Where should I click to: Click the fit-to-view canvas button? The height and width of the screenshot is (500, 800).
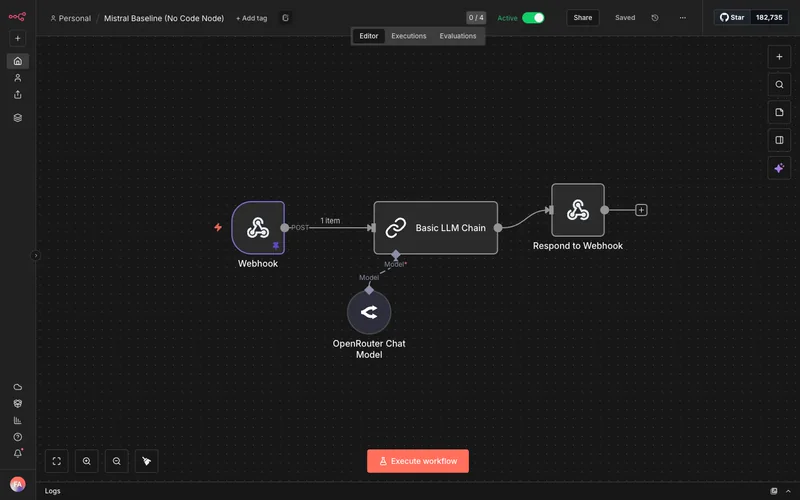pos(57,461)
